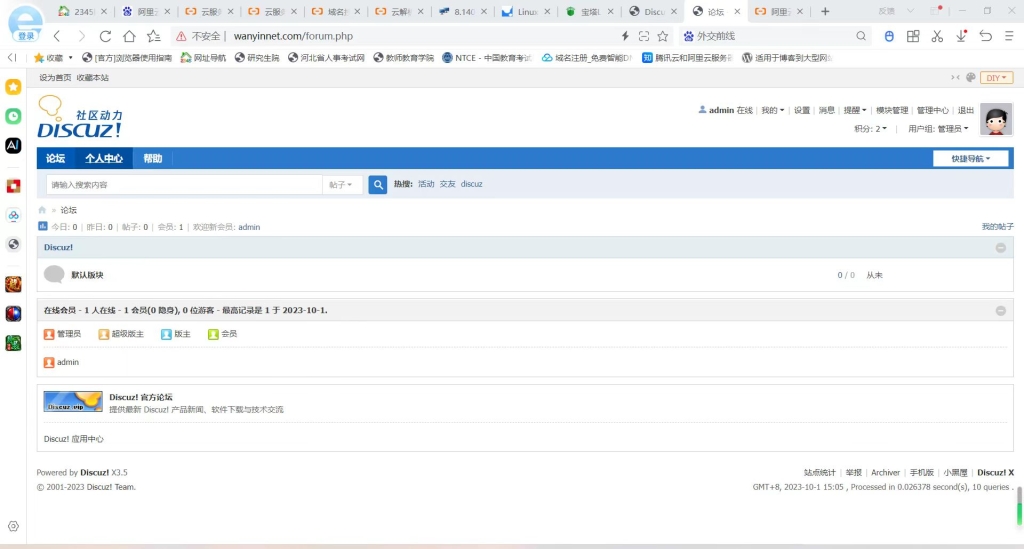Expand the 提醒 notifications dropdown
1024x549 pixels.
tap(855, 110)
